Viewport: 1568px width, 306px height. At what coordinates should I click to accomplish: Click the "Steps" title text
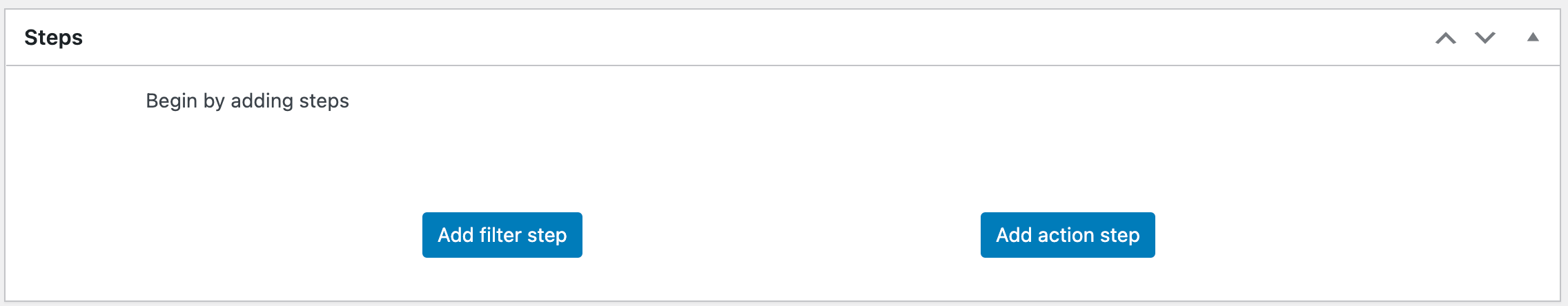point(53,37)
